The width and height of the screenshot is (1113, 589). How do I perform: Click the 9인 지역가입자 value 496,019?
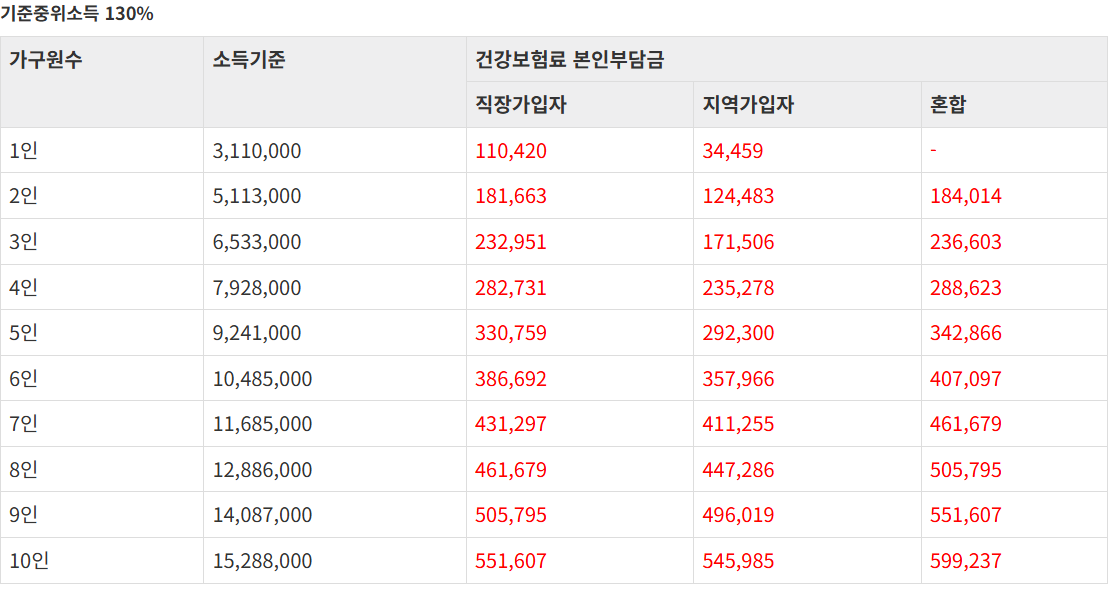point(738,515)
